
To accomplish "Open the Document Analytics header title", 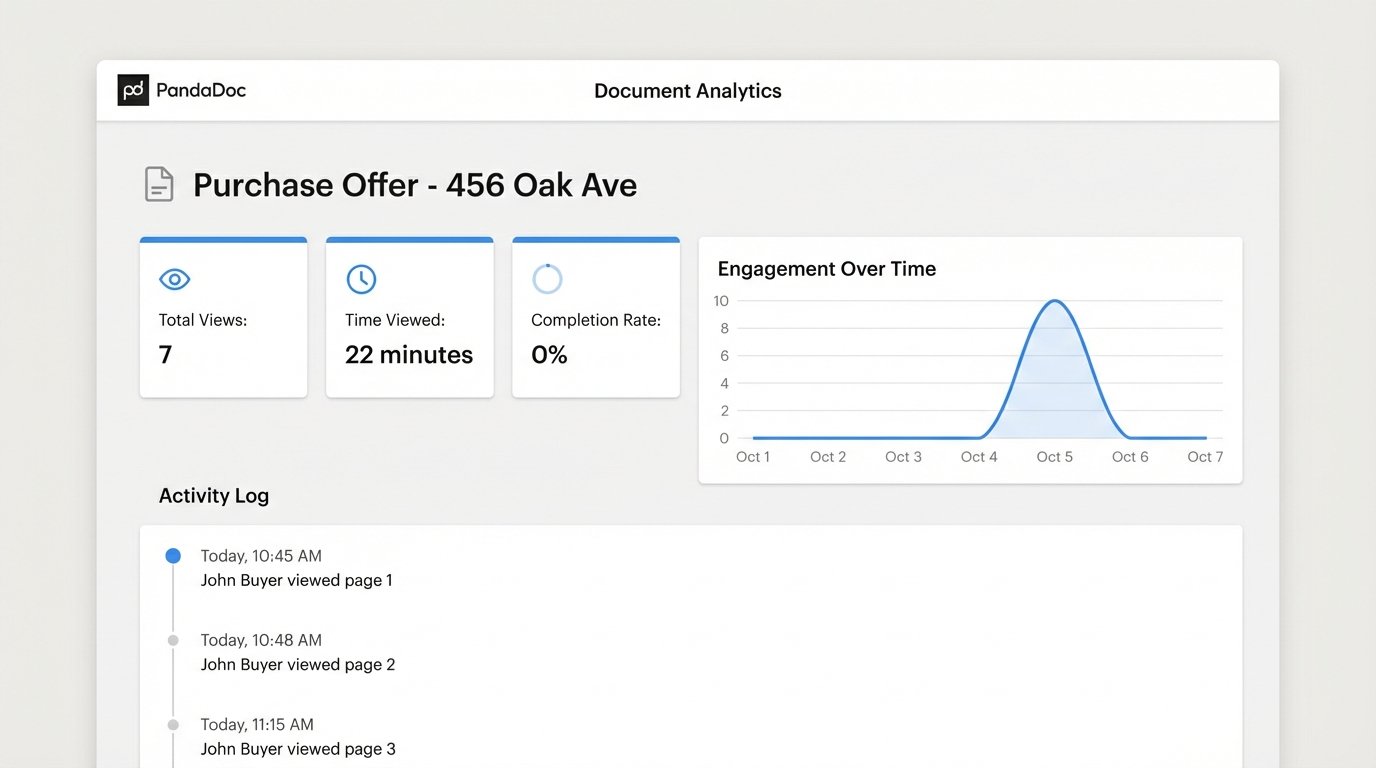I will pos(687,90).
